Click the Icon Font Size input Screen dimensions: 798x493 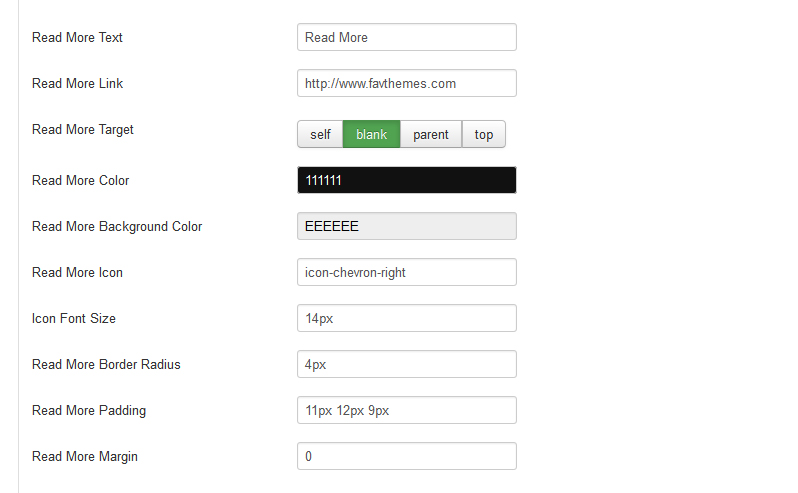[407, 318]
